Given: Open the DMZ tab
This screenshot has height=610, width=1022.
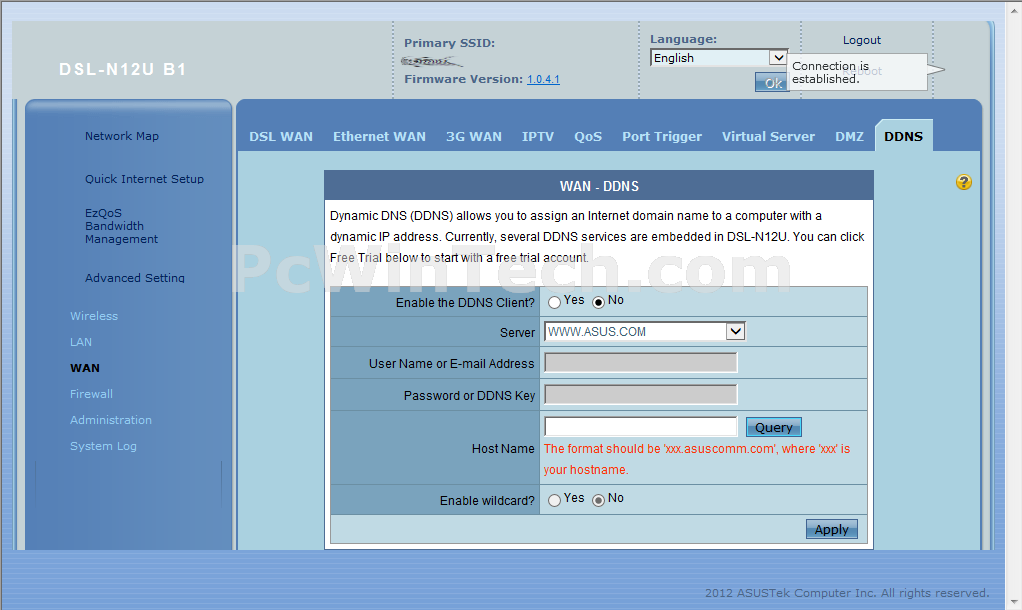Looking at the screenshot, I should pos(849,137).
